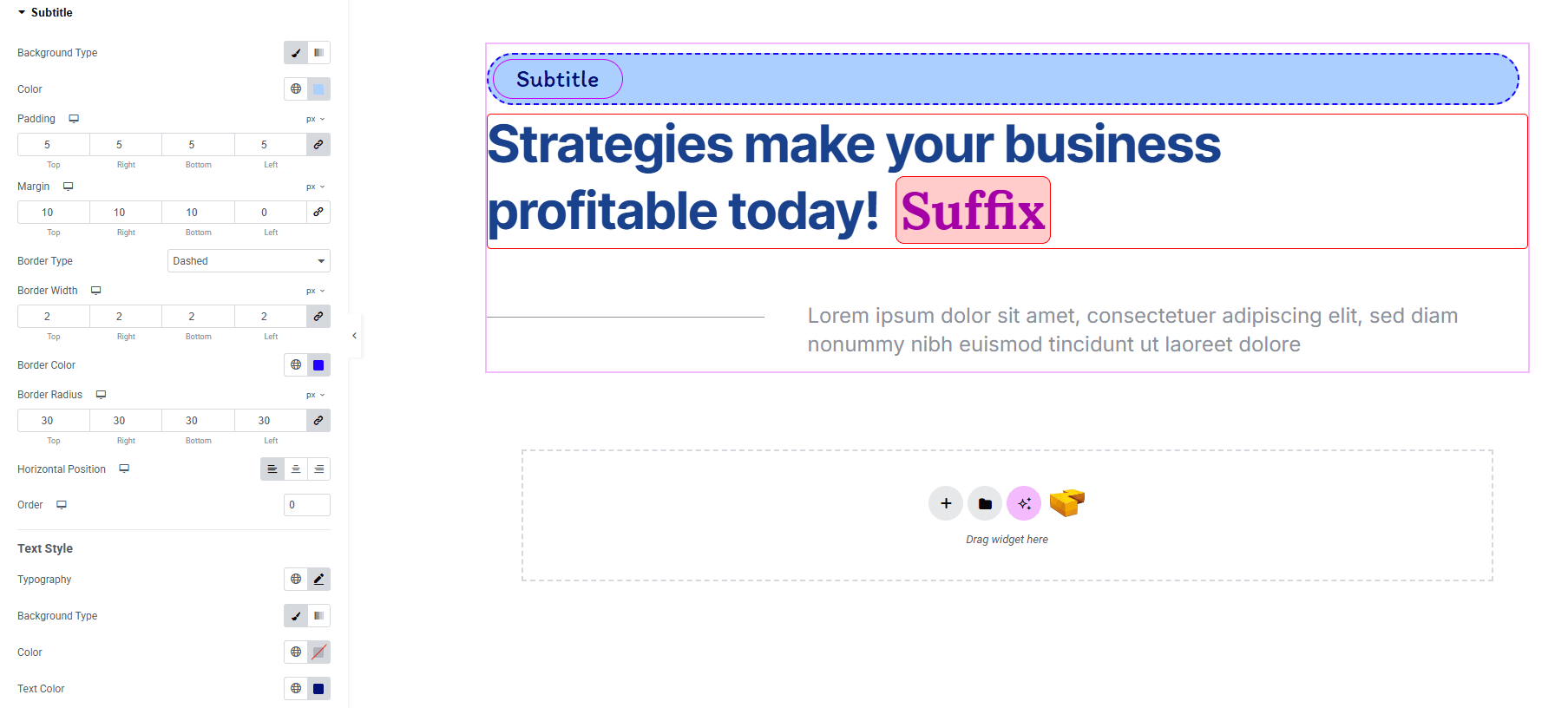Open the template library folder icon
Image resolution: width=1568 pixels, height=708 pixels.
tap(985, 503)
